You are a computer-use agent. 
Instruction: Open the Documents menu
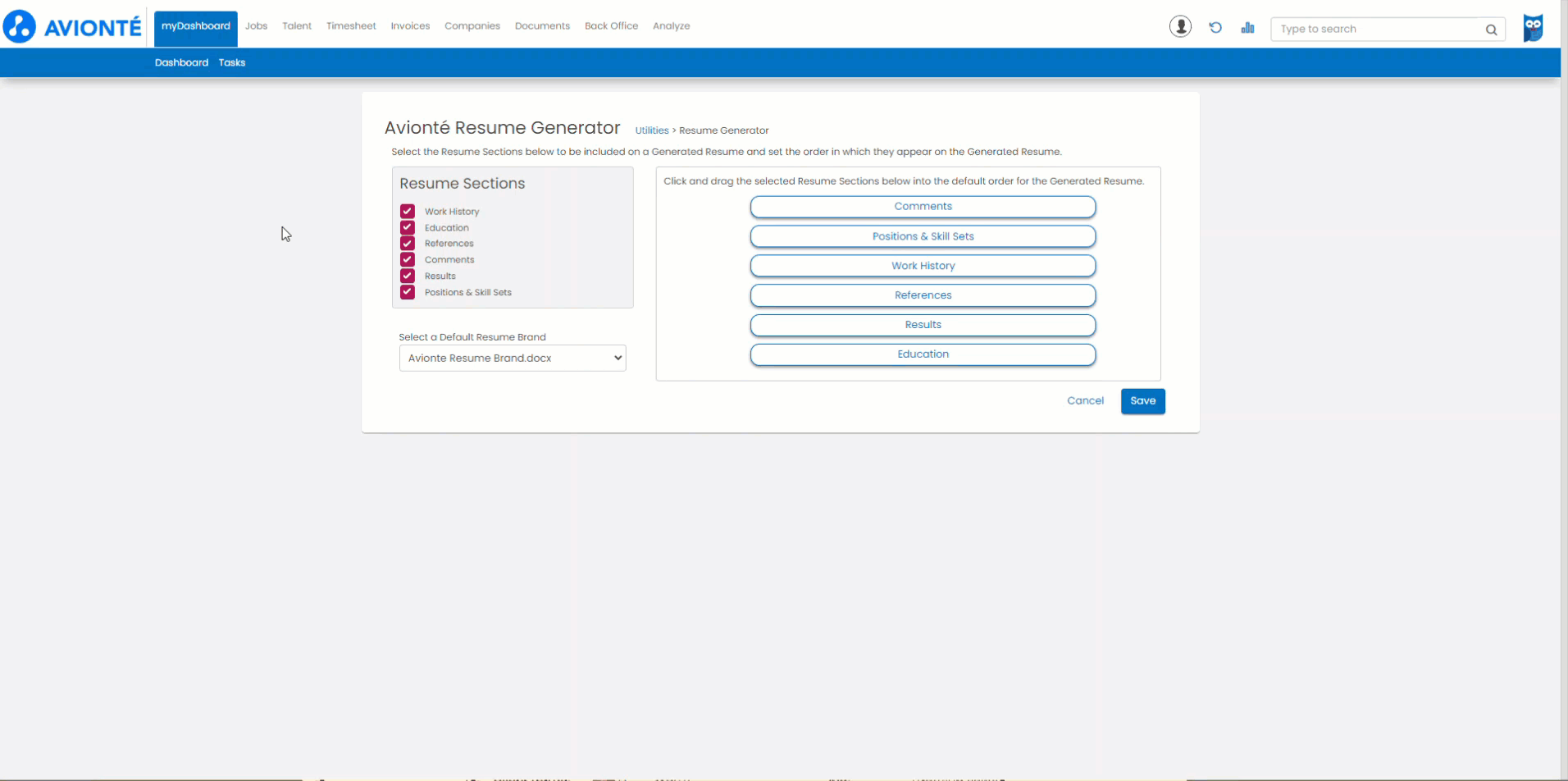coord(542,26)
